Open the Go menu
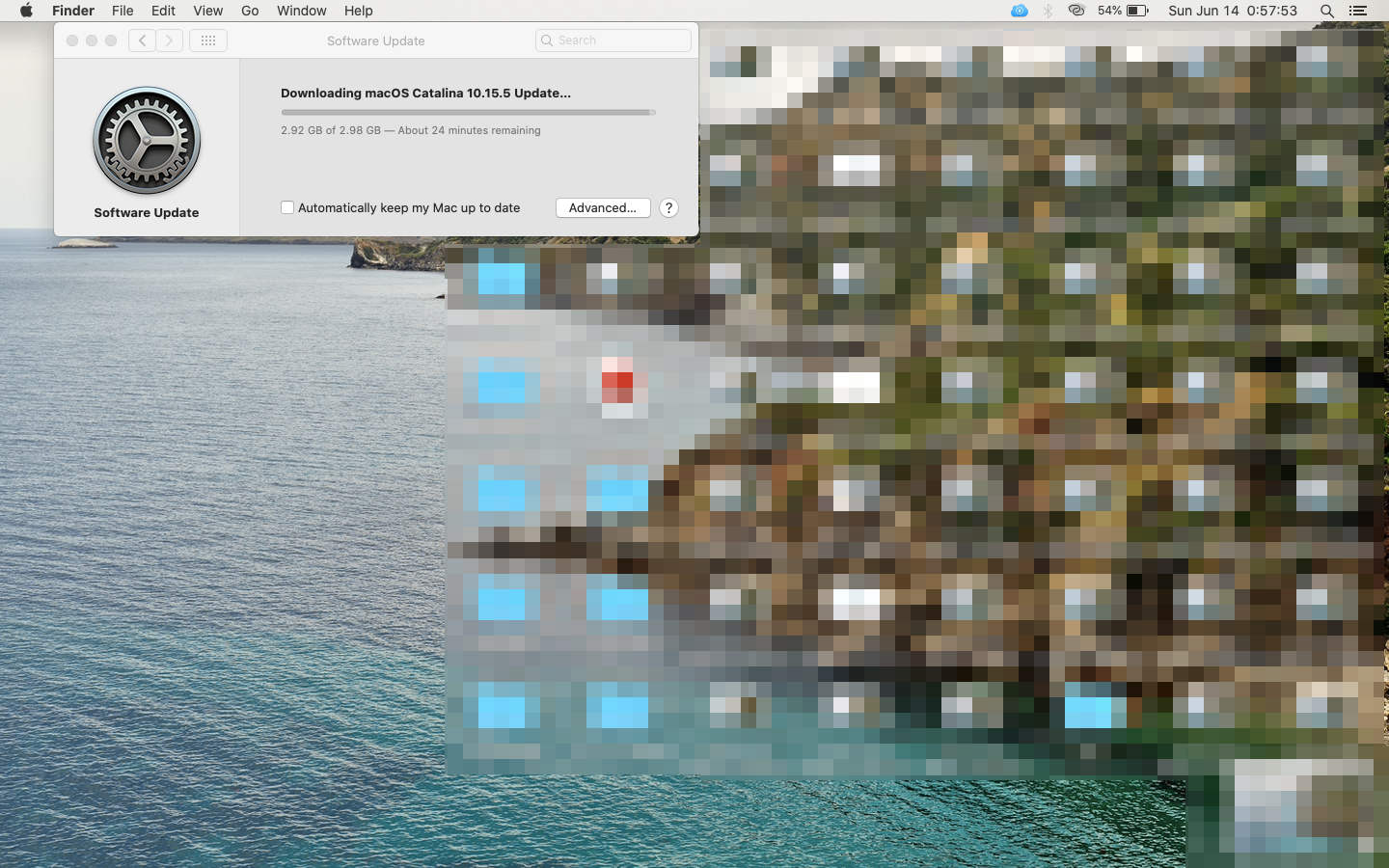This screenshot has height=868, width=1389. (x=250, y=11)
